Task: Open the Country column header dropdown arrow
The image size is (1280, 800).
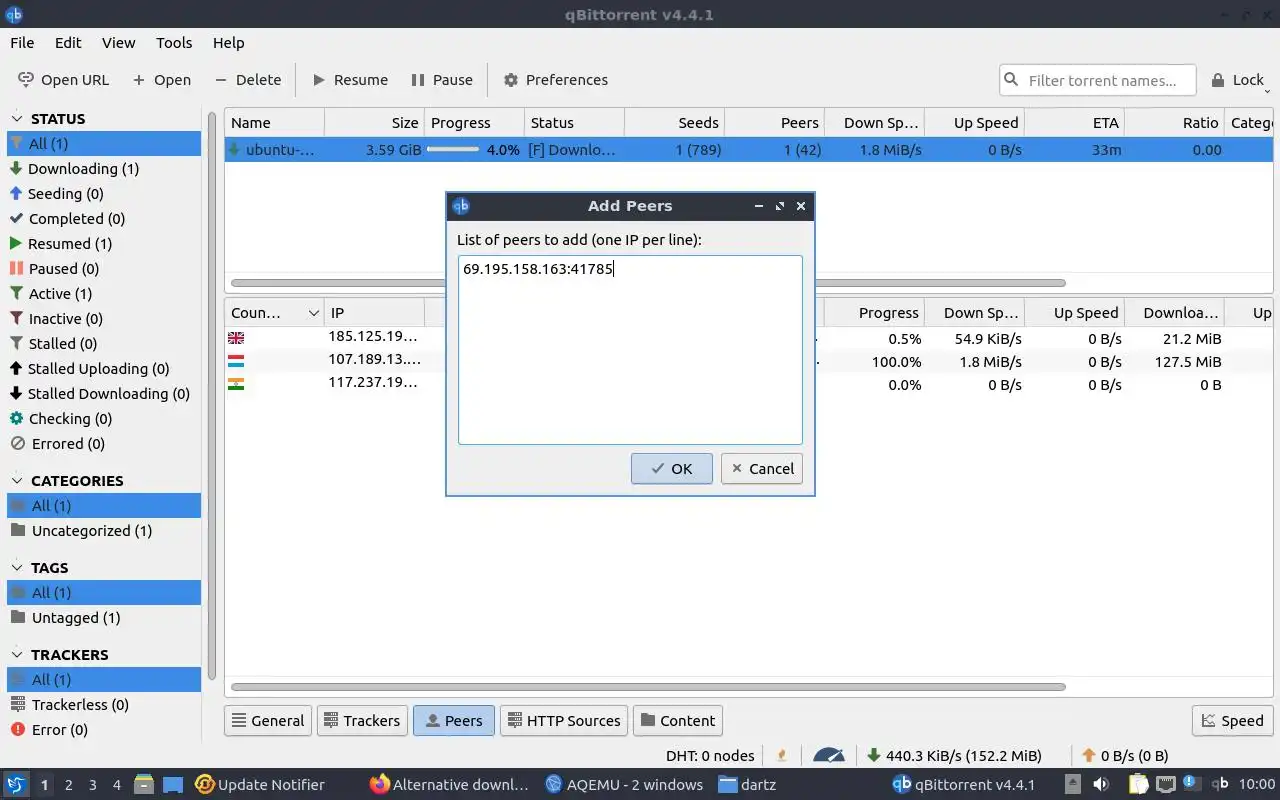Action: pyautogui.click(x=313, y=313)
